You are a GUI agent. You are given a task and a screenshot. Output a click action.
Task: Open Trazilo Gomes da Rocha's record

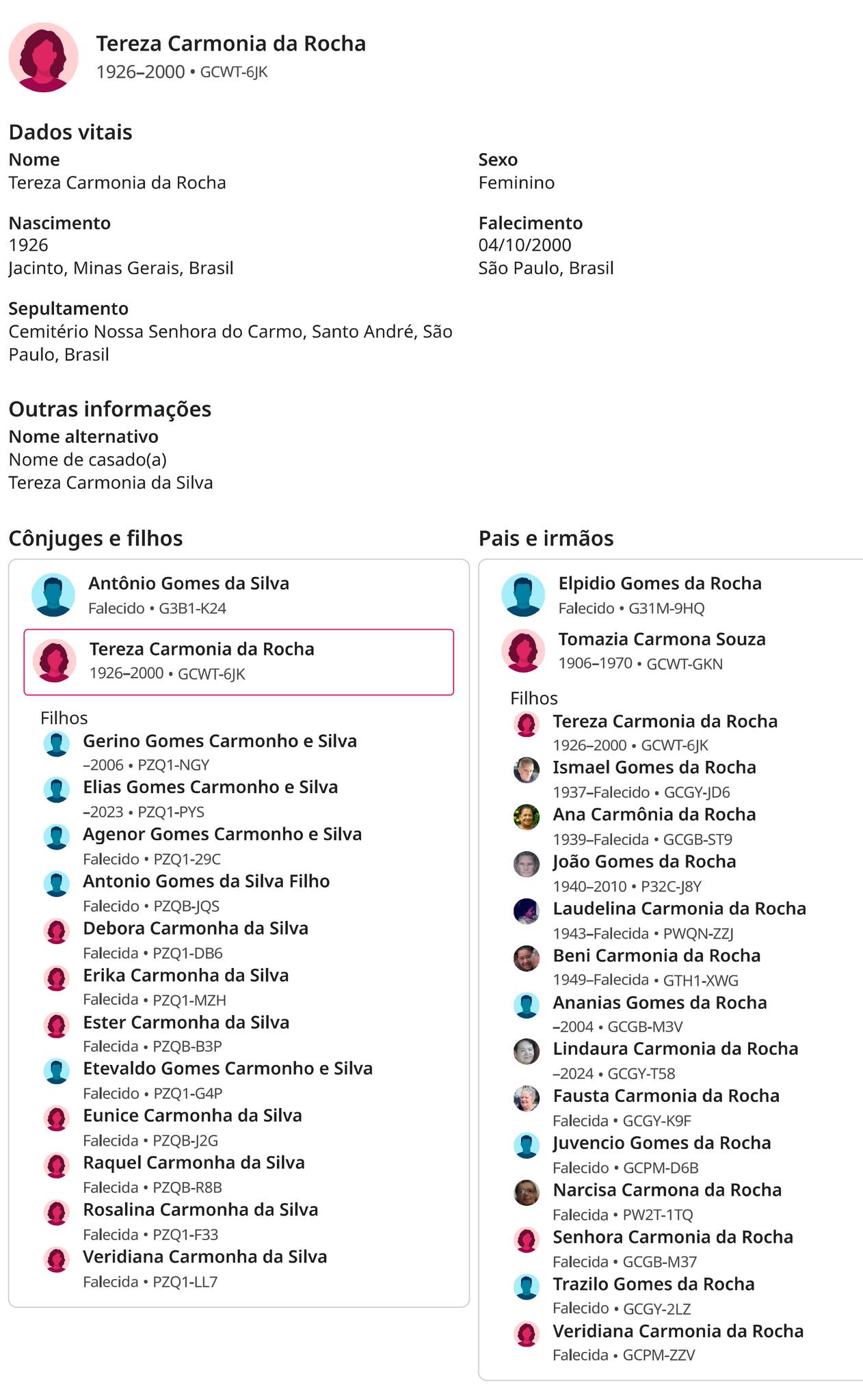(653, 1284)
